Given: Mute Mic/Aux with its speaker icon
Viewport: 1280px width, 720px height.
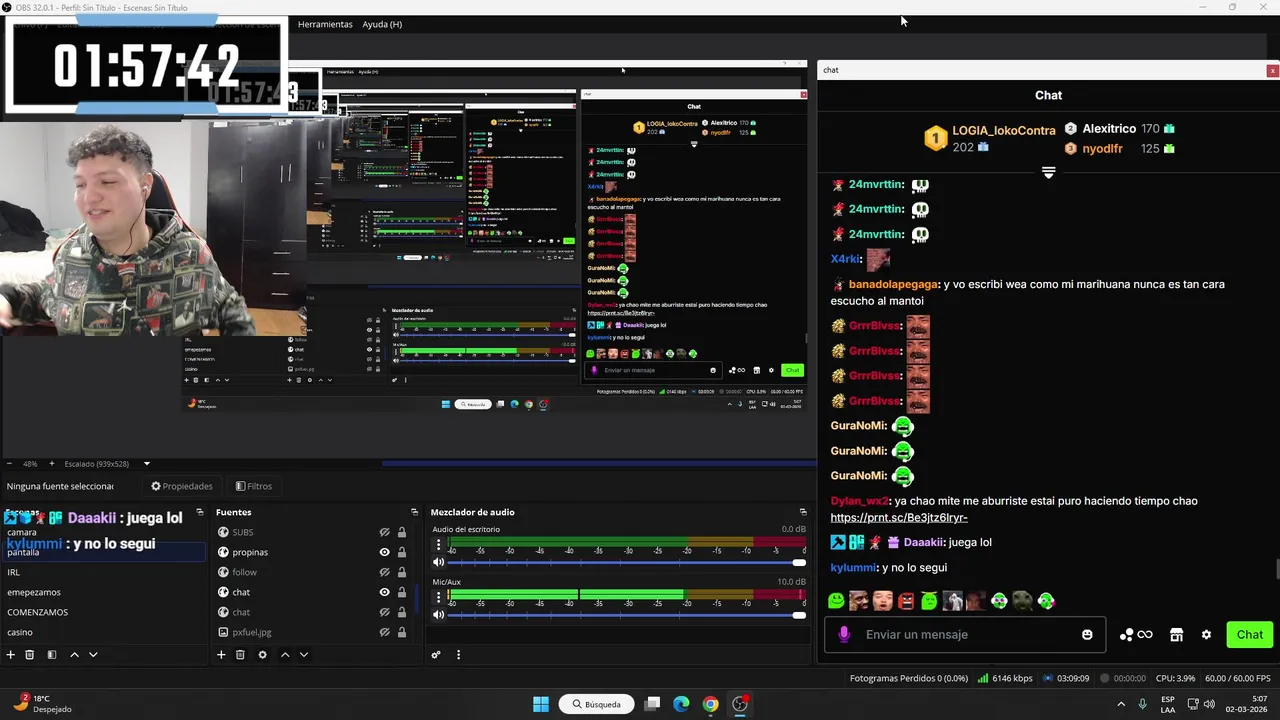Looking at the screenshot, I should (438, 615).
